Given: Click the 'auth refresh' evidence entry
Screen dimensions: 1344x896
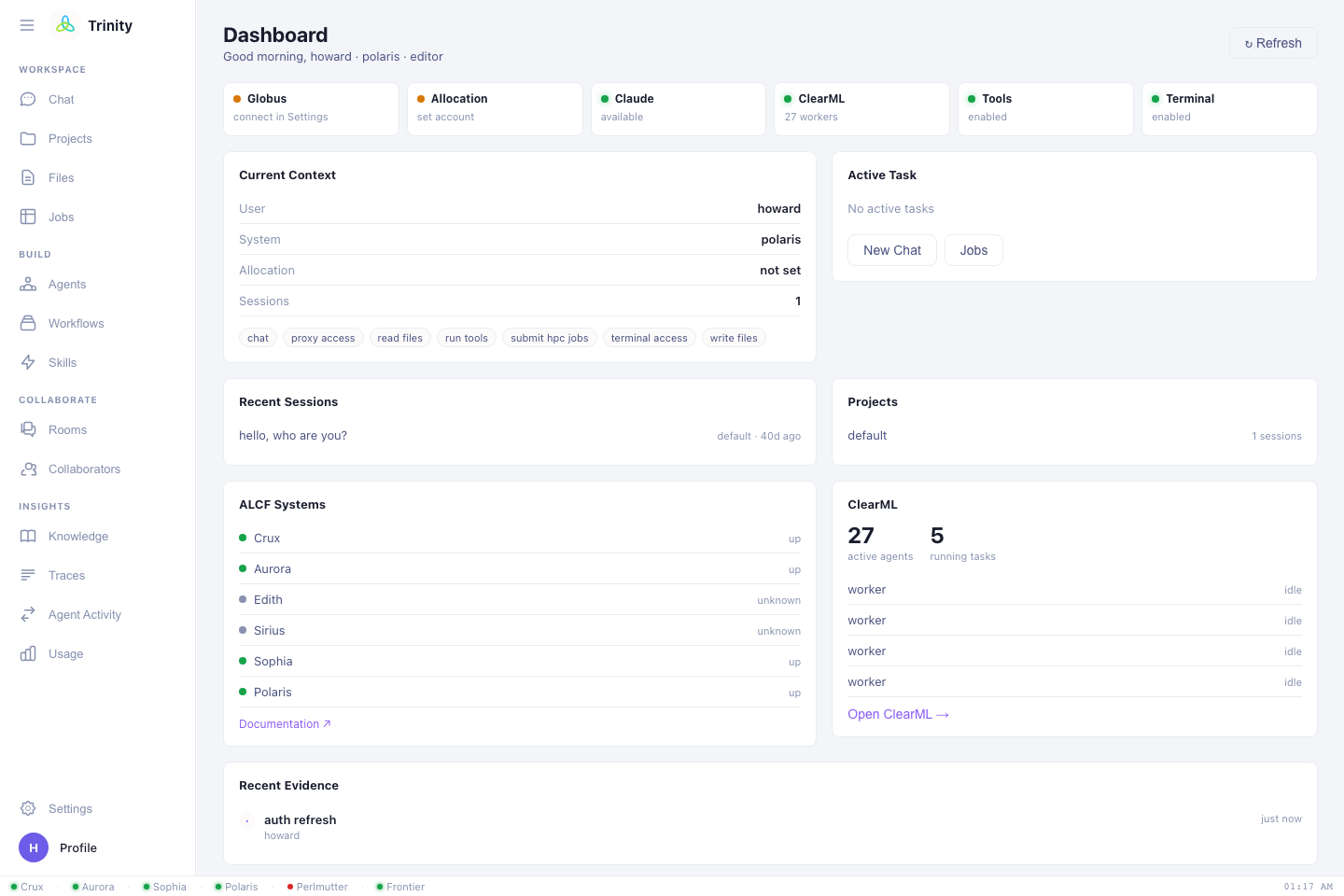Looking at the screenshot, I should point(770,827).
